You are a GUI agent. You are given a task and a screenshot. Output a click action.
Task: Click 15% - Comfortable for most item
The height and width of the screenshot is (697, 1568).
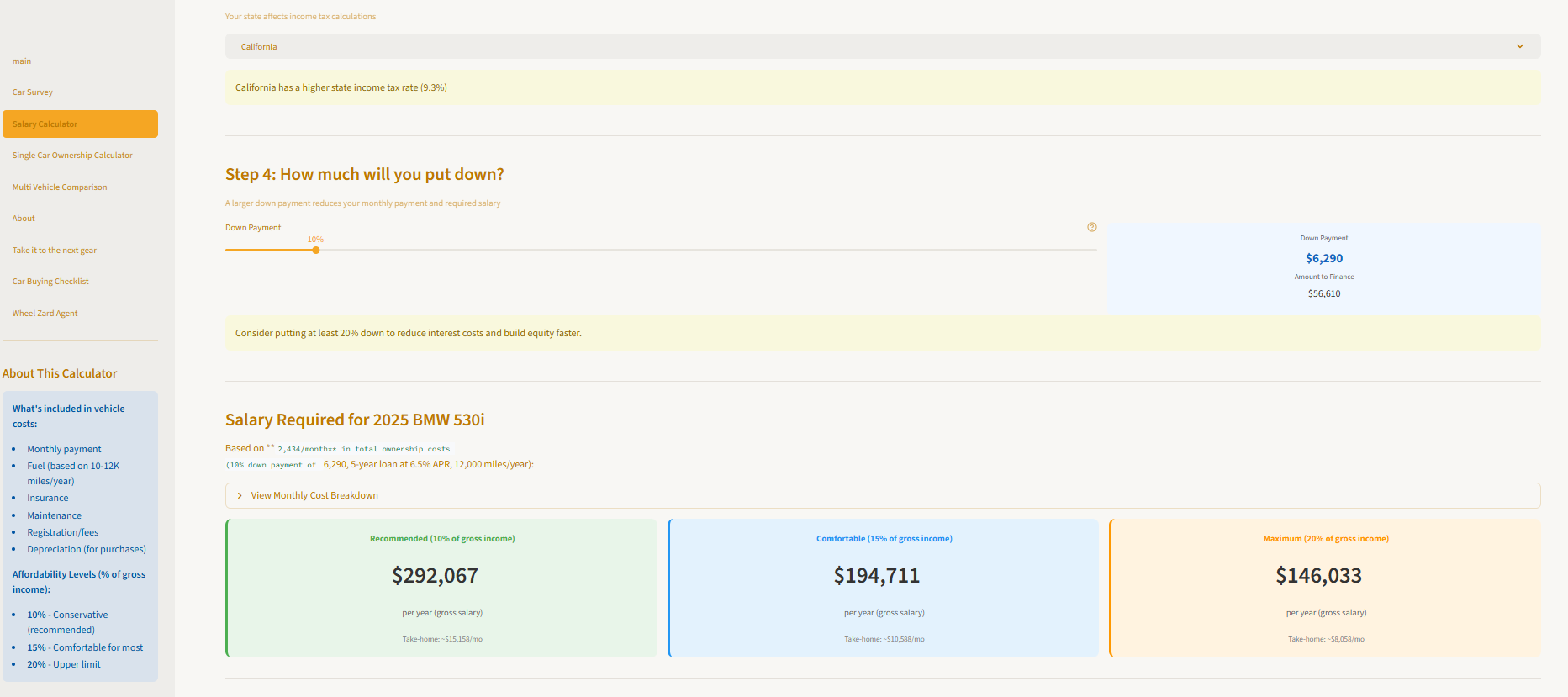(85, 647)
